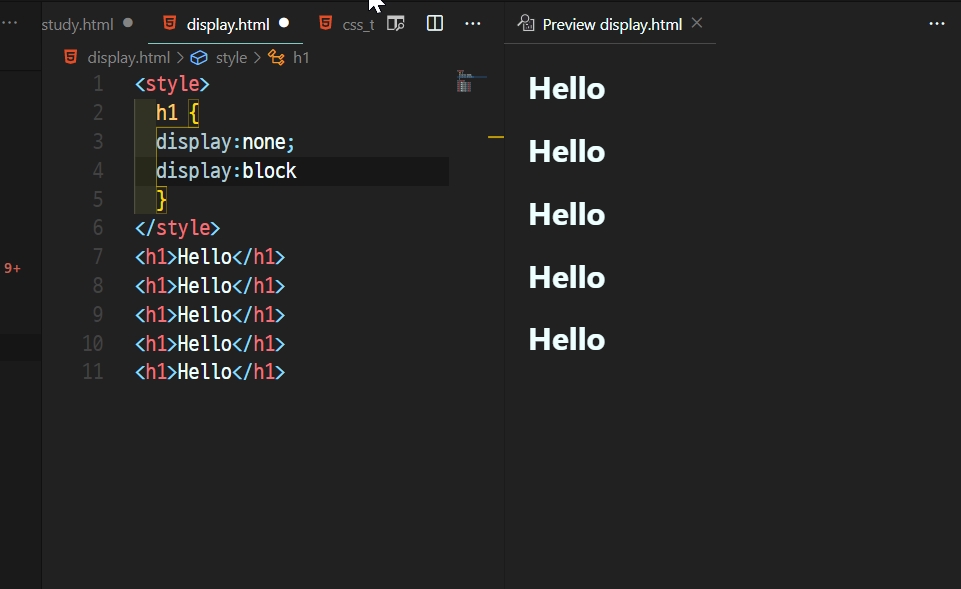Split the editor right
961x589 pixels.
point(435,24)
